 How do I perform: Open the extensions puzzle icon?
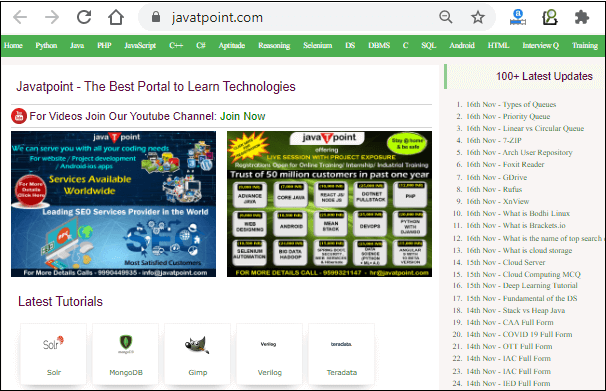[x=582, y=17]
